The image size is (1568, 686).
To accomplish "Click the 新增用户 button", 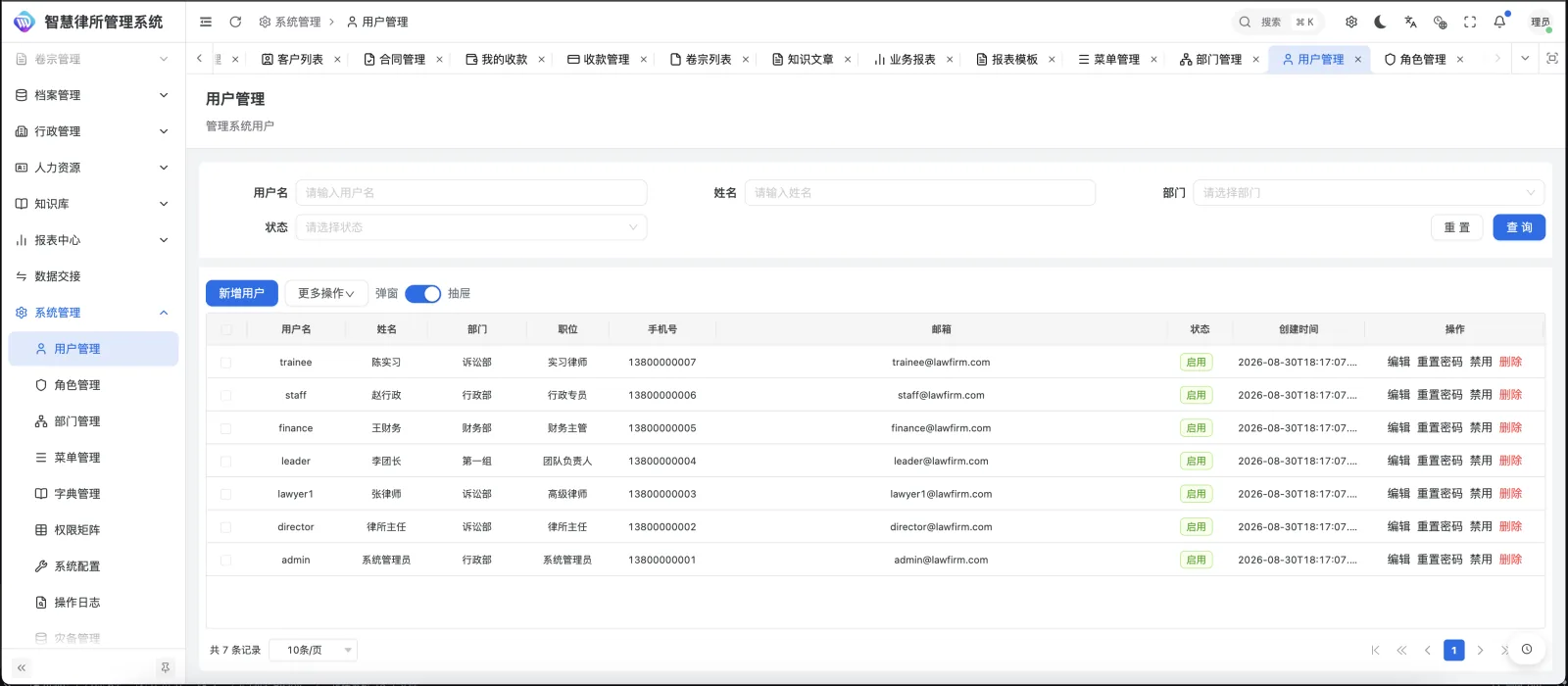I will pos(242,293).
